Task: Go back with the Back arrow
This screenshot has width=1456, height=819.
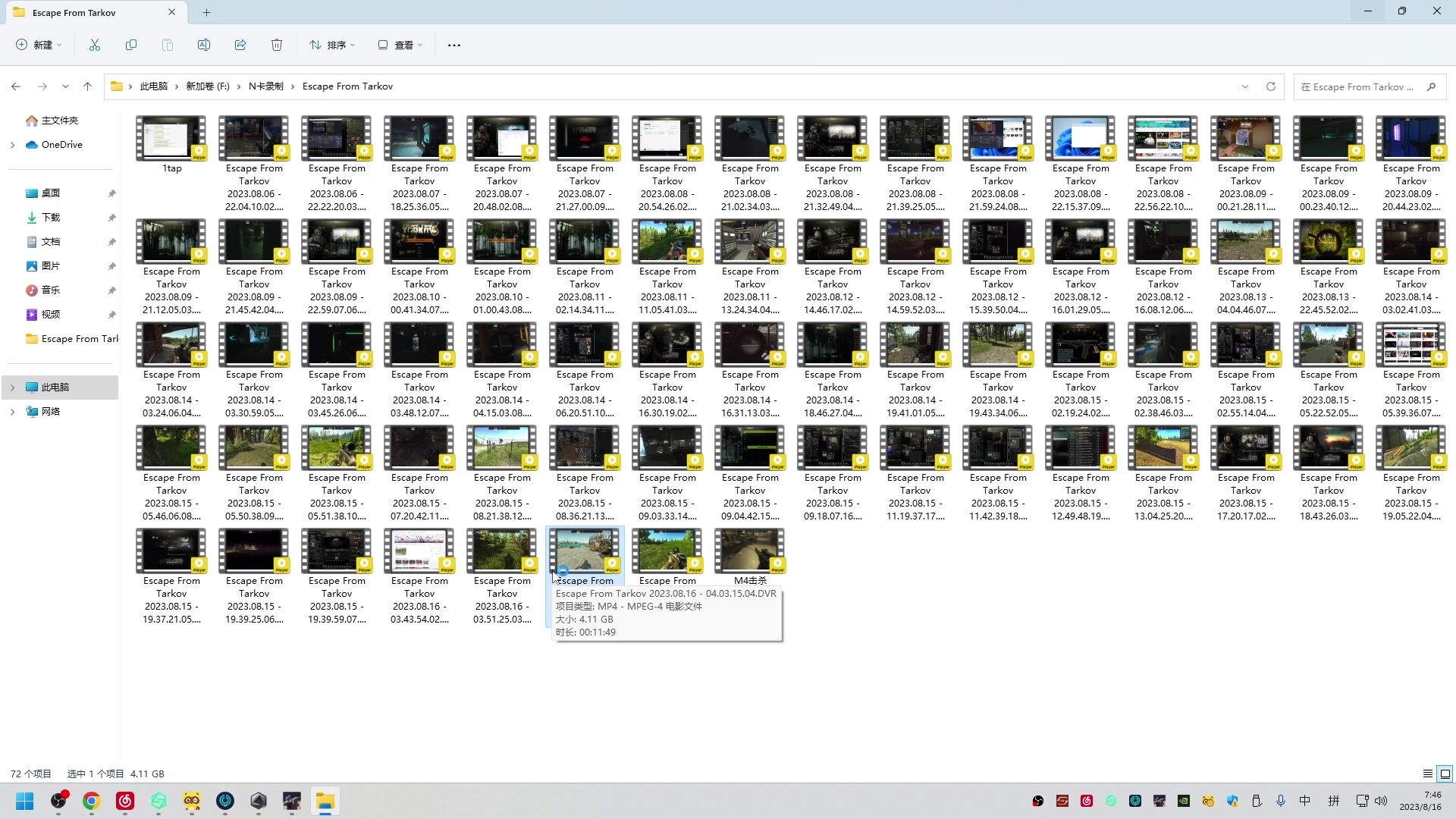Action: coord(16,86)
